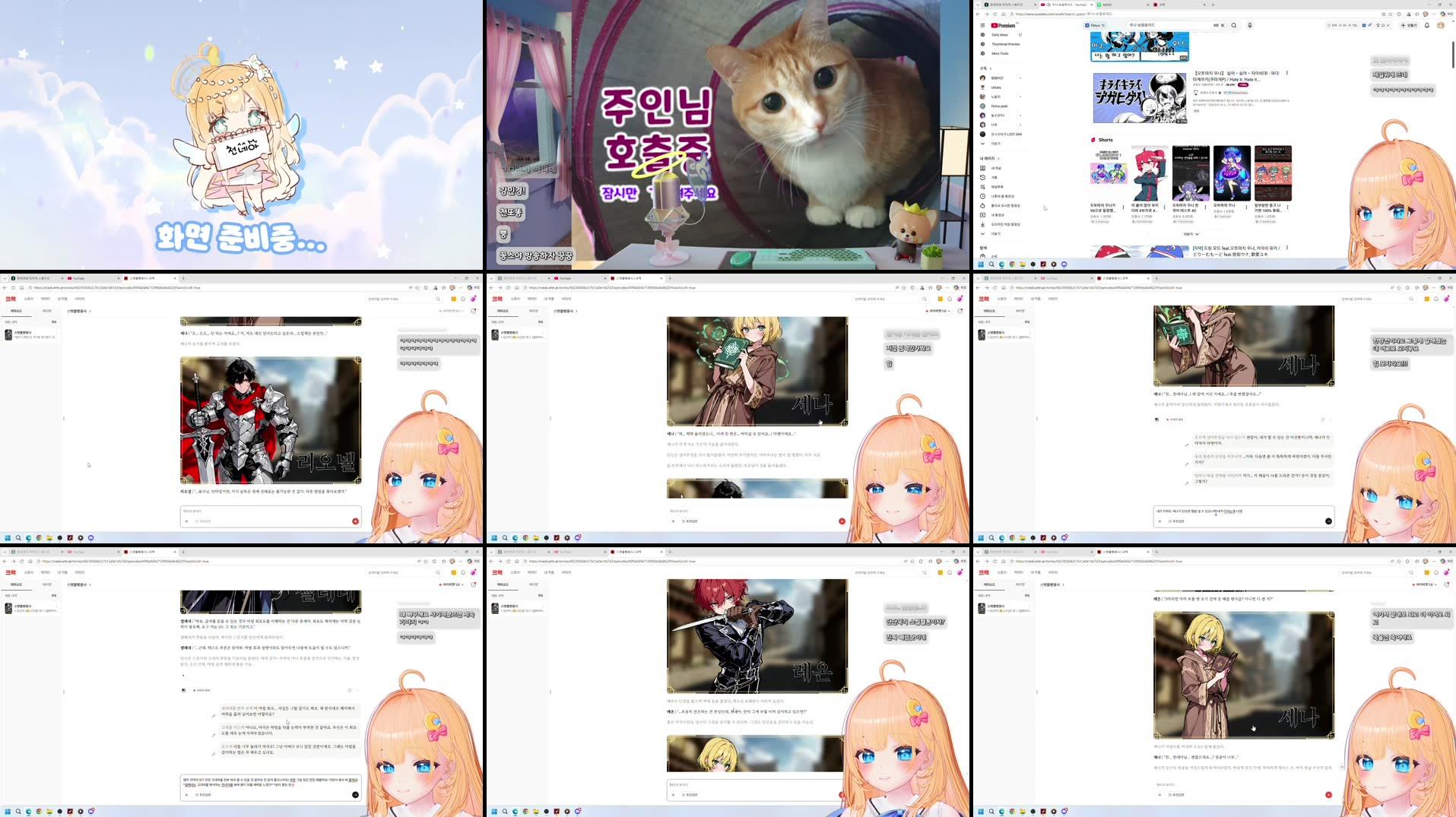Open Filters on YouTube search results
Screen dimensions: 1456x817
coord(1096,25)
